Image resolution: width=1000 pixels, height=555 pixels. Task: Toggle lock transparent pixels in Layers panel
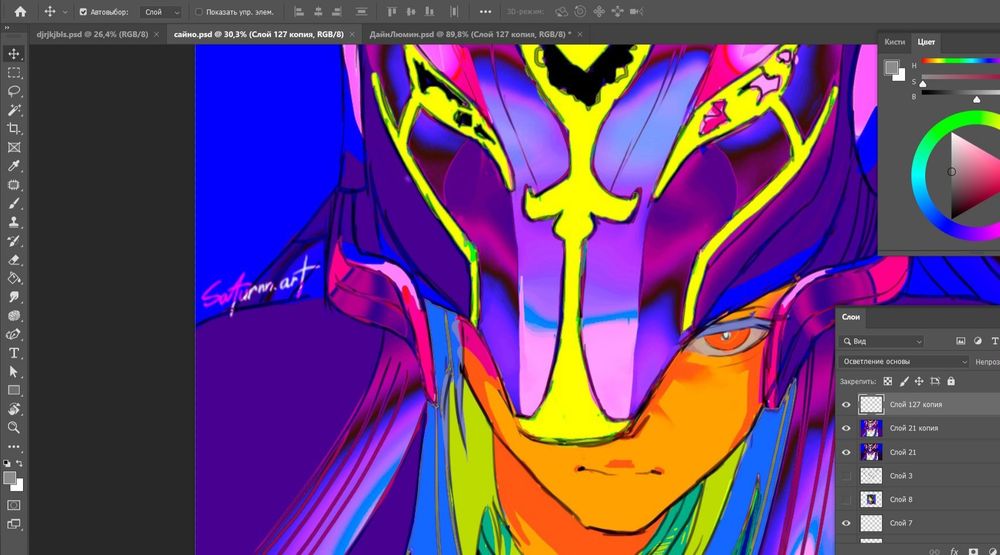coord(888,381)
